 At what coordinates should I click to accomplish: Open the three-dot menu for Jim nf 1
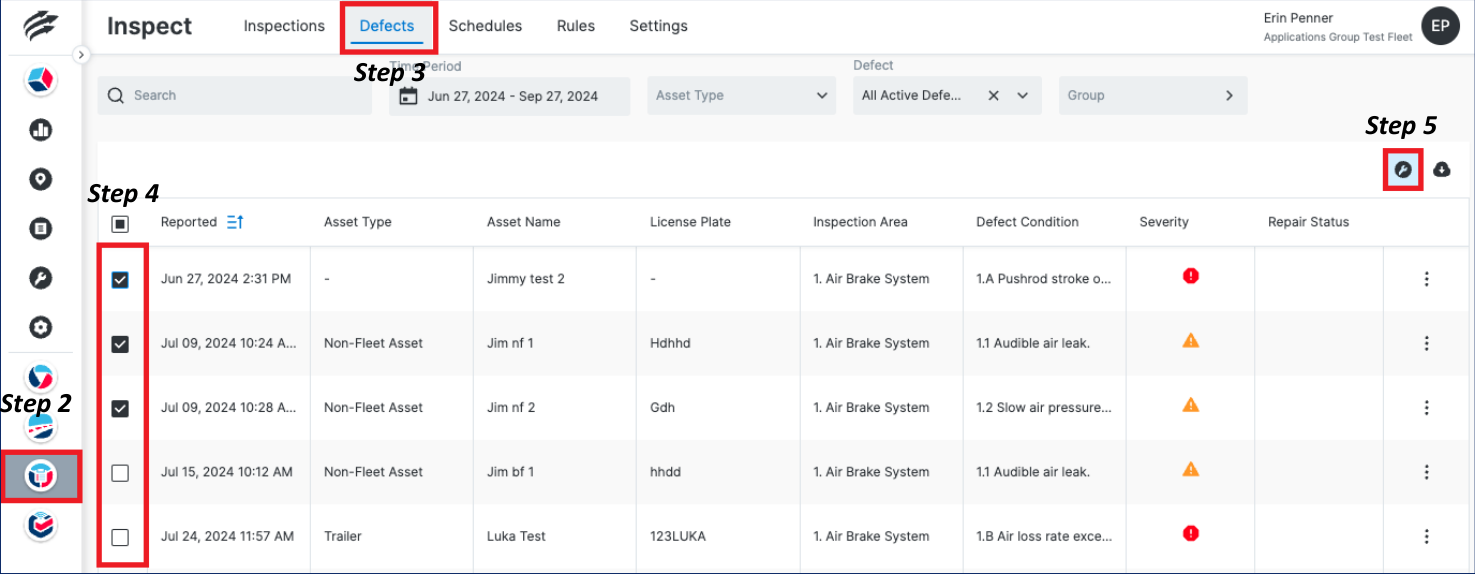(x=1426, y=343)
